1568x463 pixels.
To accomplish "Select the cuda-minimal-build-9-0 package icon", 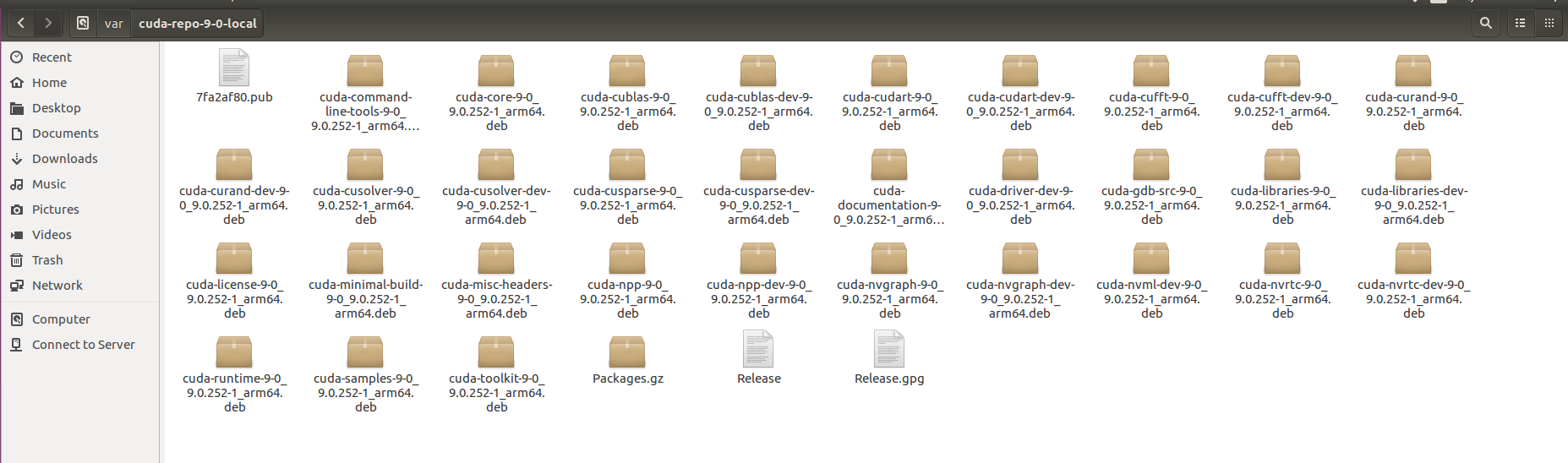I will tap(365, 258).
